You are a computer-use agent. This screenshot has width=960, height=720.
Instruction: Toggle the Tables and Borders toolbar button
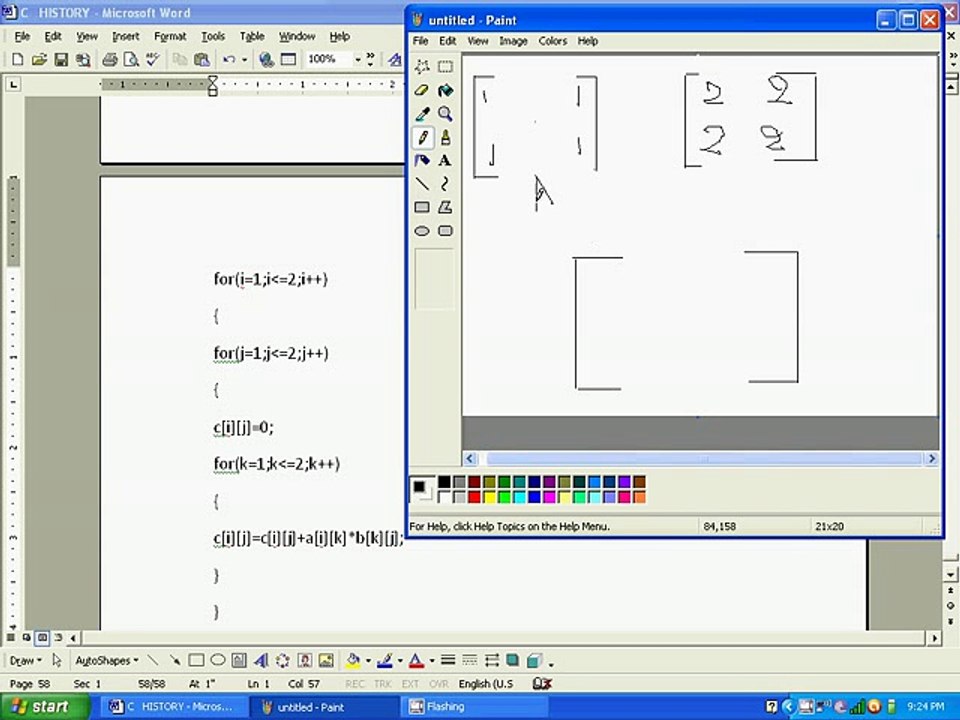(288, 59)
